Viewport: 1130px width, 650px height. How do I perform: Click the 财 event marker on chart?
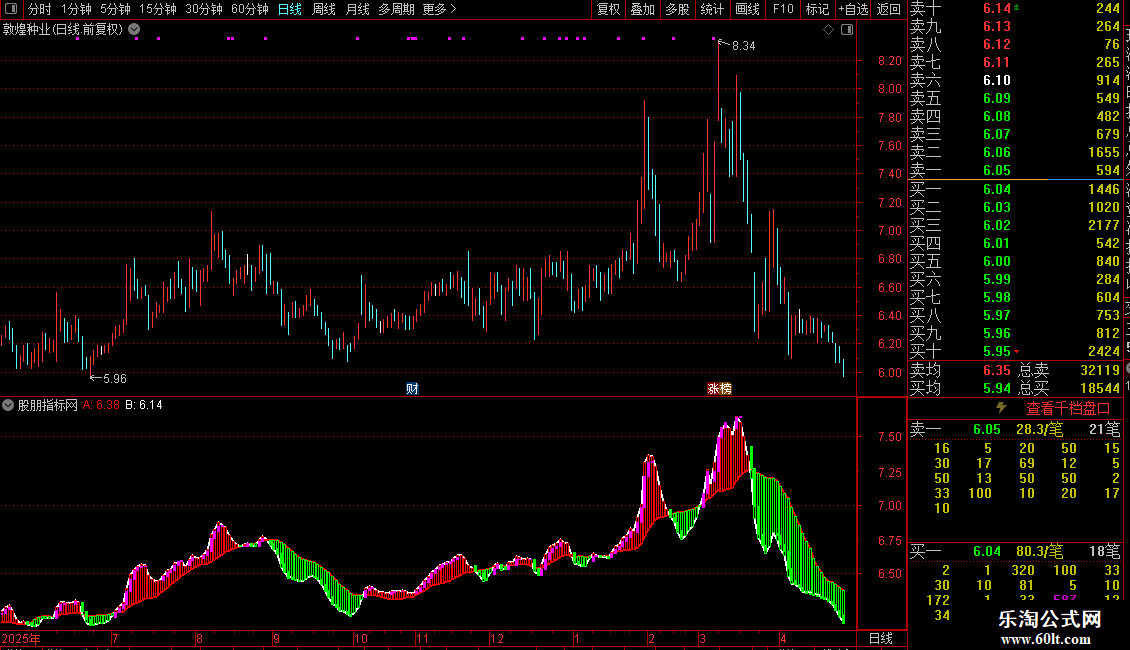point(412,388)
